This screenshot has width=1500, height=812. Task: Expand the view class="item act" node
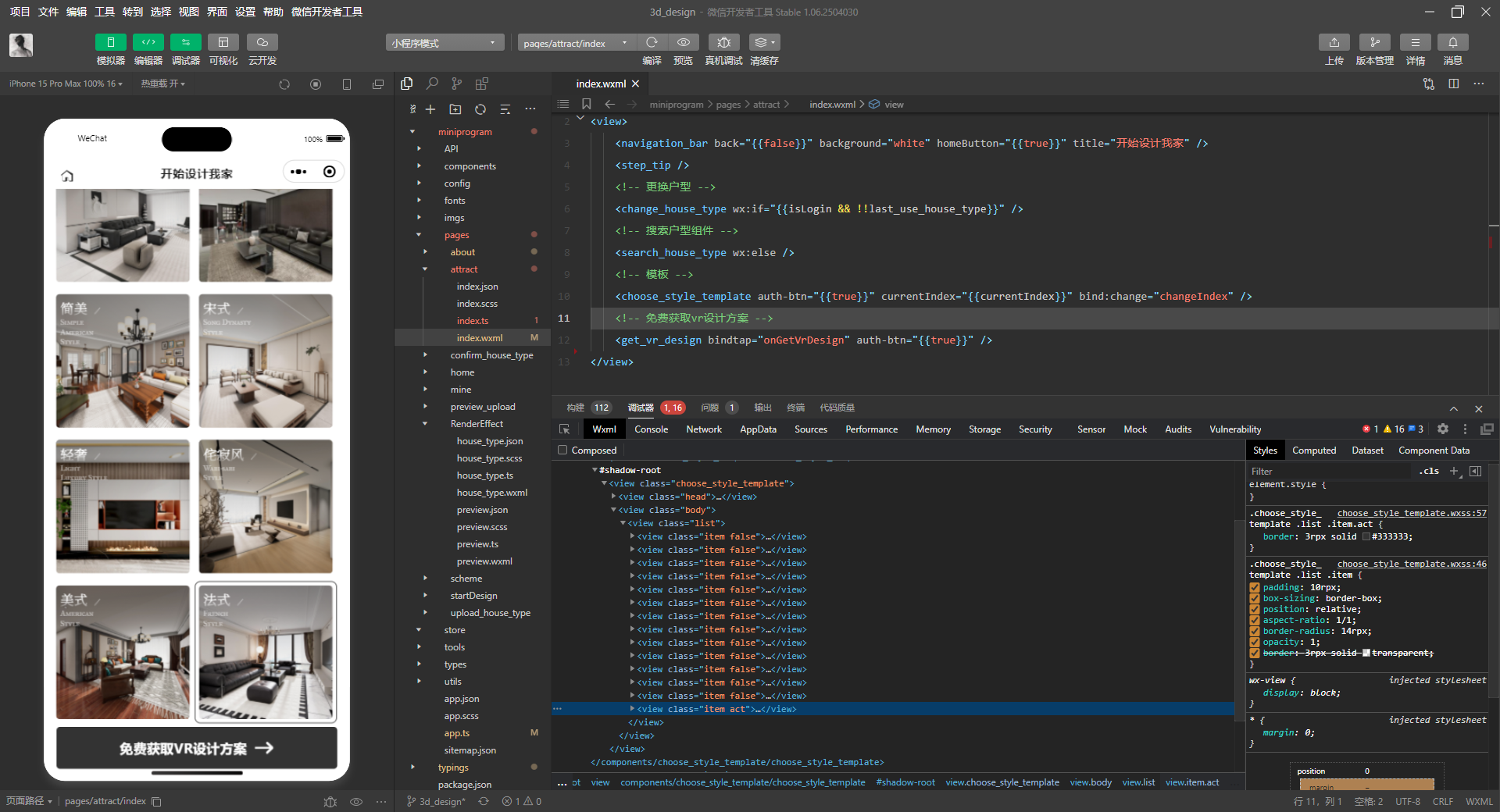632,709
